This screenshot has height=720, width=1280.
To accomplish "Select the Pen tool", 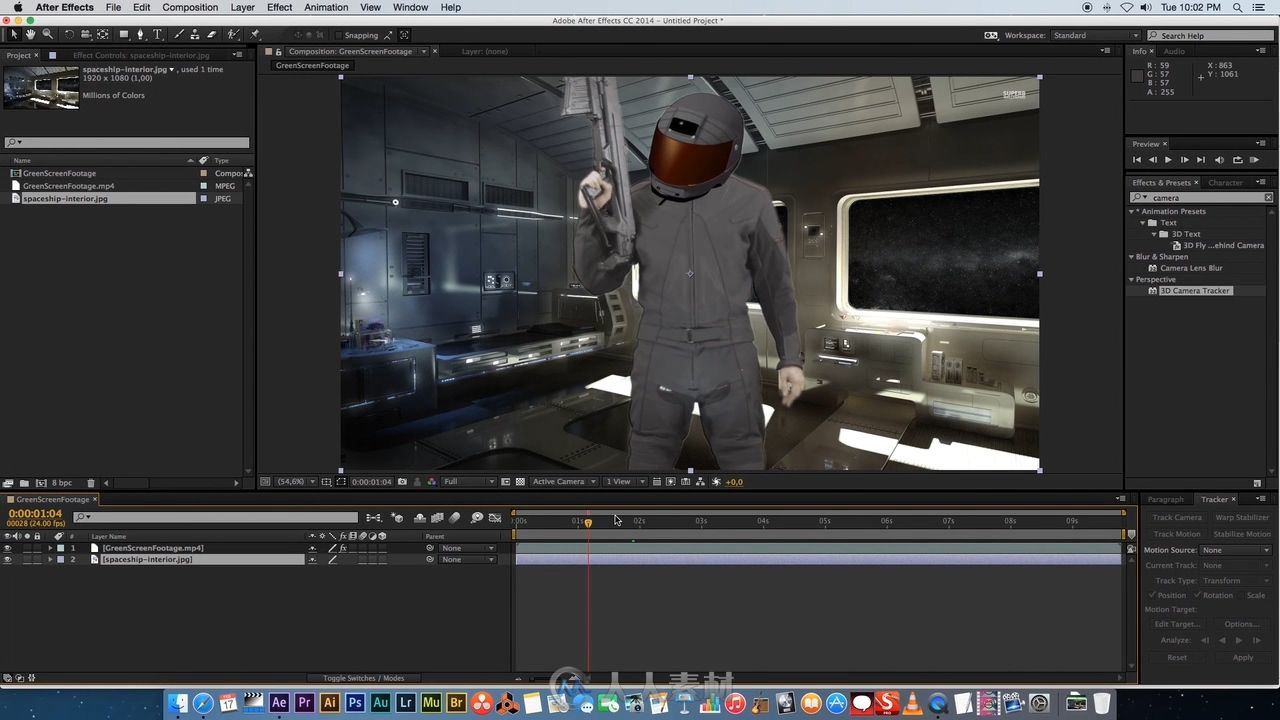I will coord(141,34).
